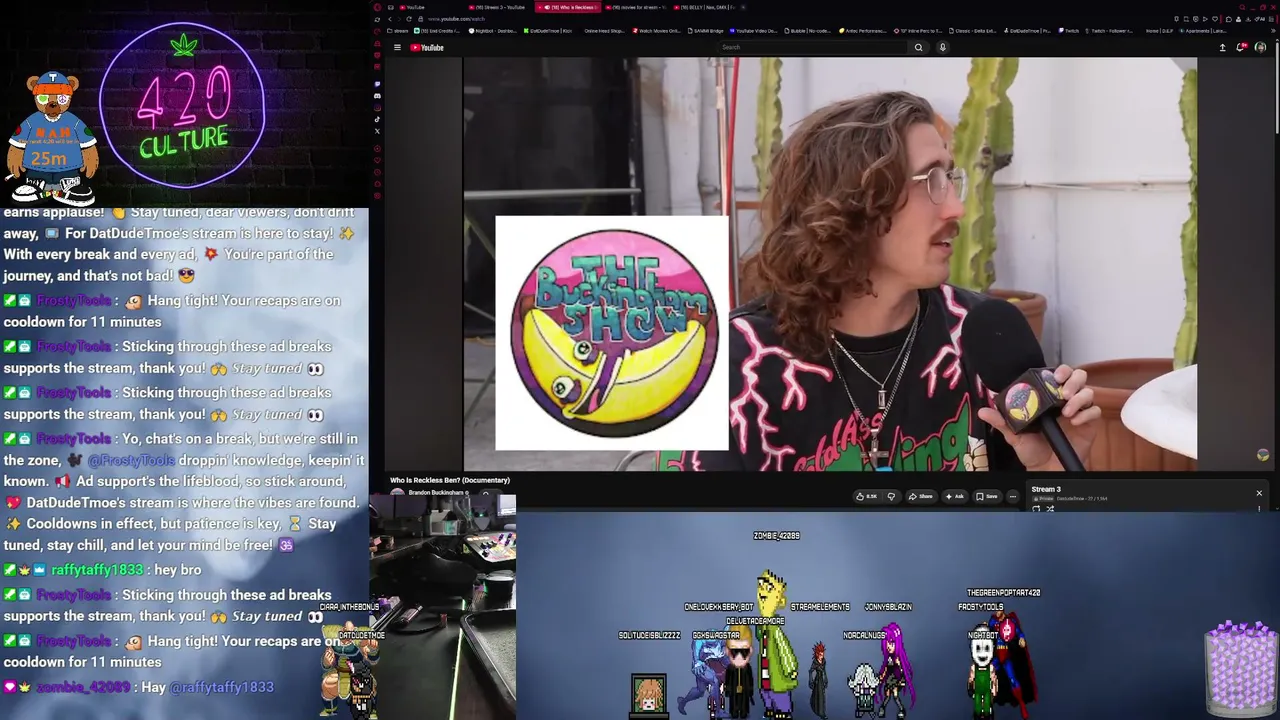Switch to the 'BELLY | Nas, DMX' tab

coord(705,7)
